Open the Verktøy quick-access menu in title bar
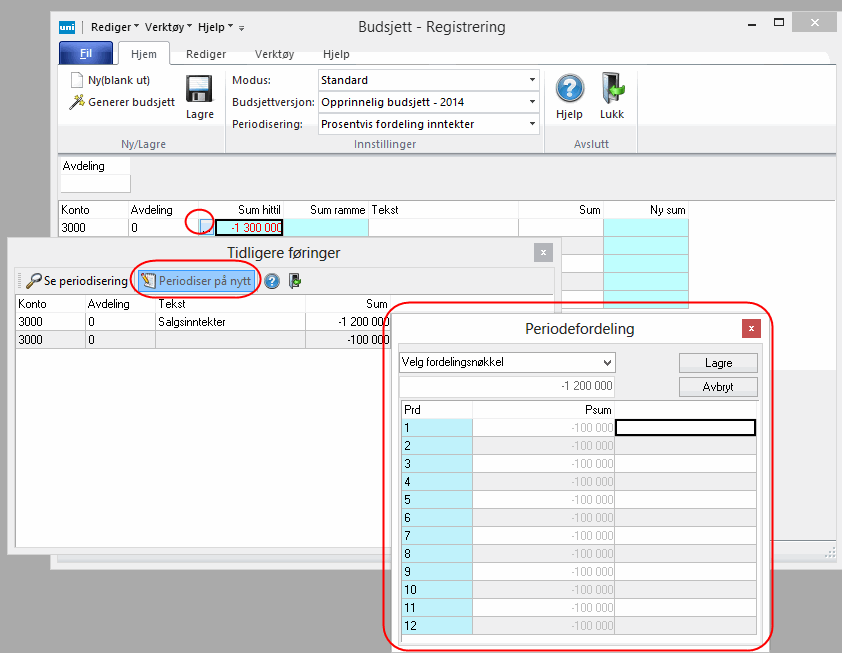842x653 pixels. (x=168, y=27)
